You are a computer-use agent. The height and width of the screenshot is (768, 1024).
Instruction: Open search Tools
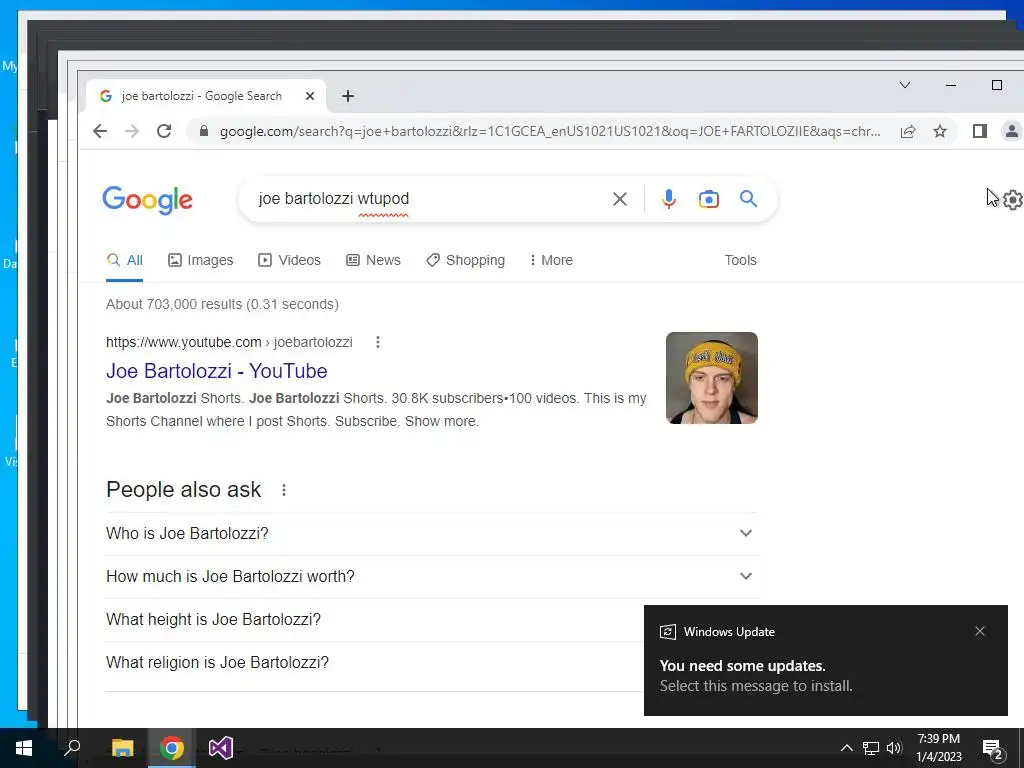pyautogui.click(x=740, y=260)
